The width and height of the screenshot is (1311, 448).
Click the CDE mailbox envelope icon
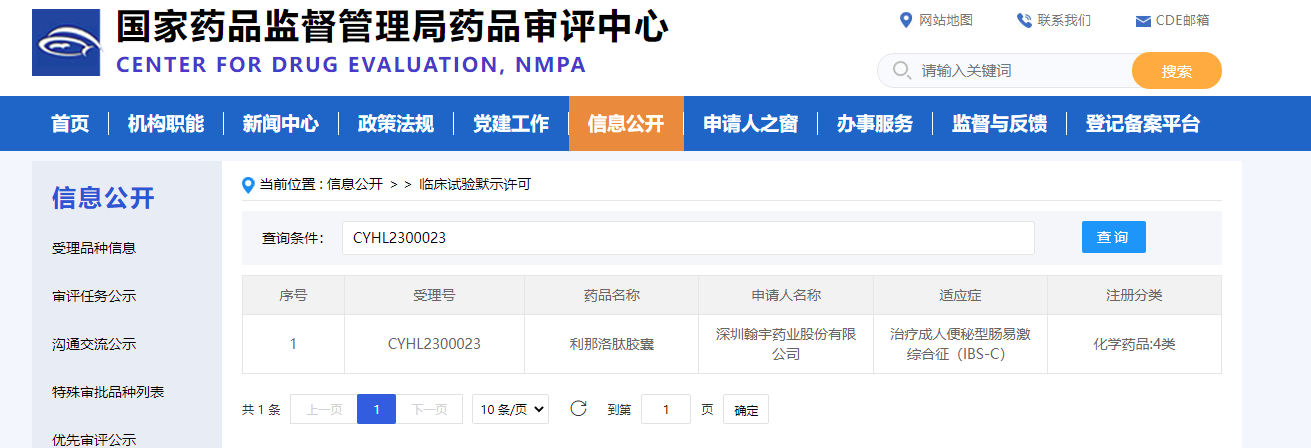[x=1143, y=21]
